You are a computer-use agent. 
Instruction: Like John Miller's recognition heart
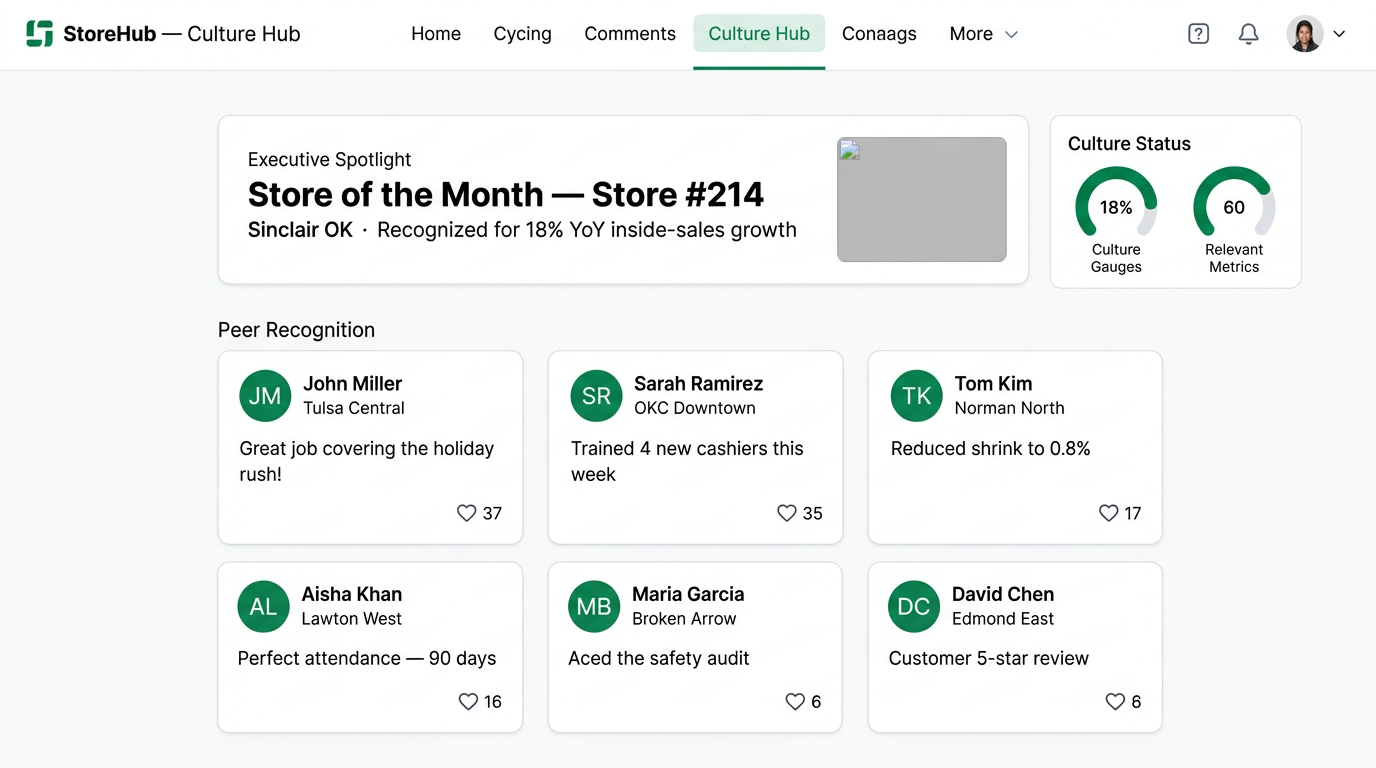coord(466,513)
